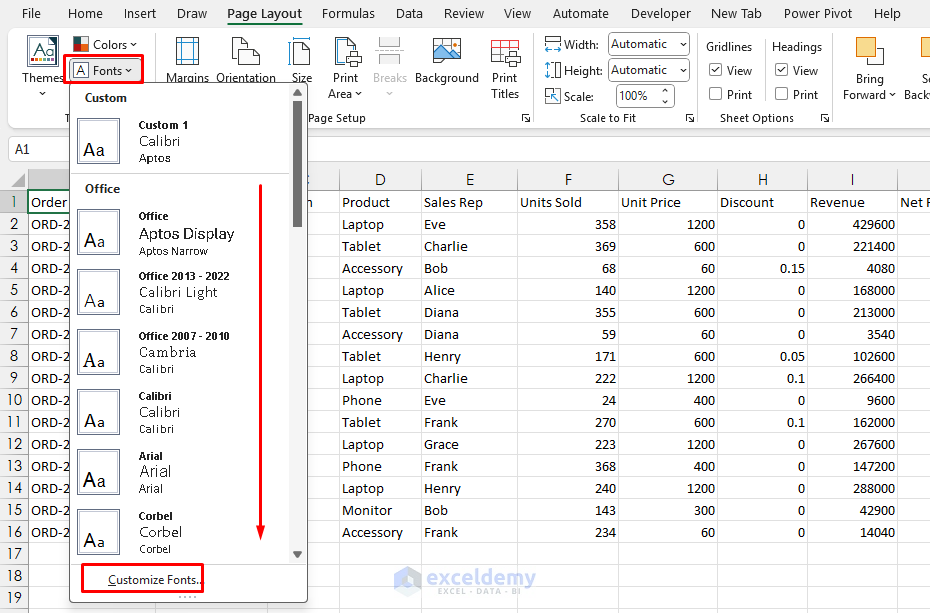Select column G header
This screenshot has width=930, height=613.
(x=668, y=180)
